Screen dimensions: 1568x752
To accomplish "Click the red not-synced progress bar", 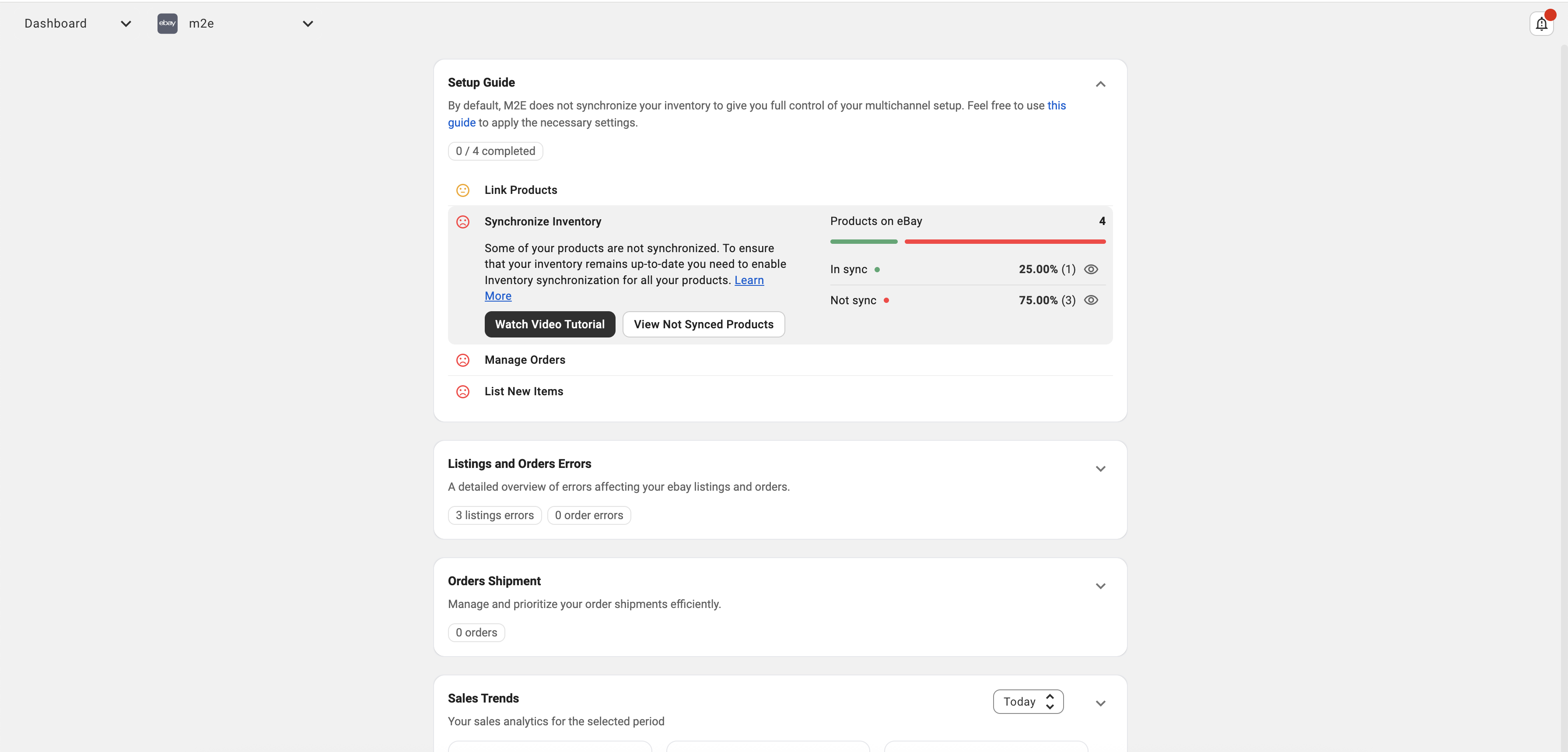I will point(1004,242).
